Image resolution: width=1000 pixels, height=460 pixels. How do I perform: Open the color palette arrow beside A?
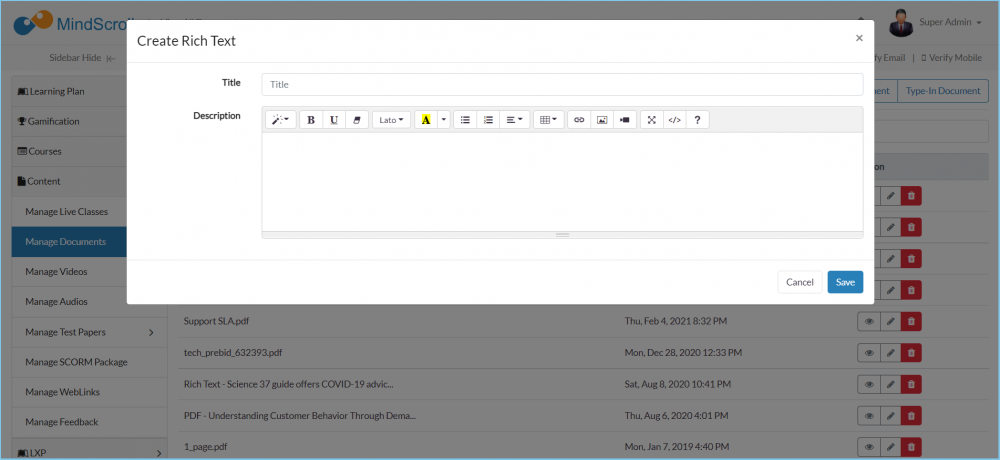tap(444, 120)
